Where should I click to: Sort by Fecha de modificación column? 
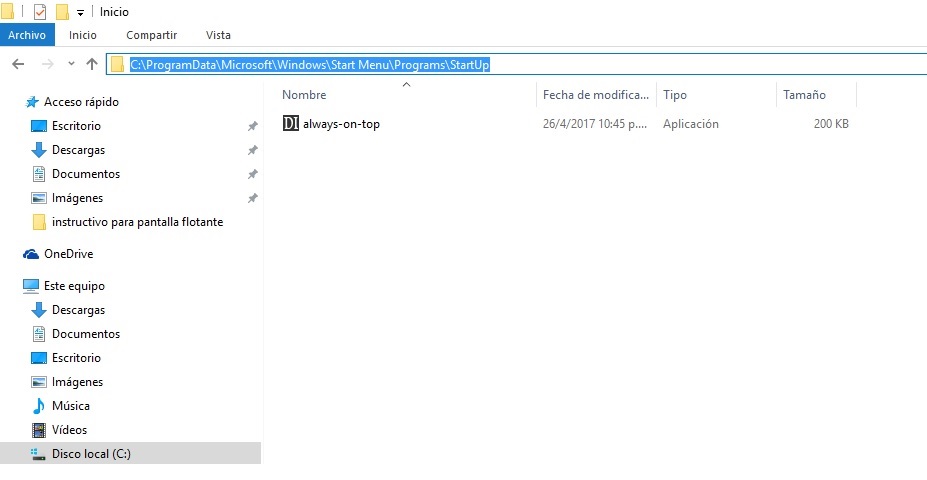[x=595, y=95]
